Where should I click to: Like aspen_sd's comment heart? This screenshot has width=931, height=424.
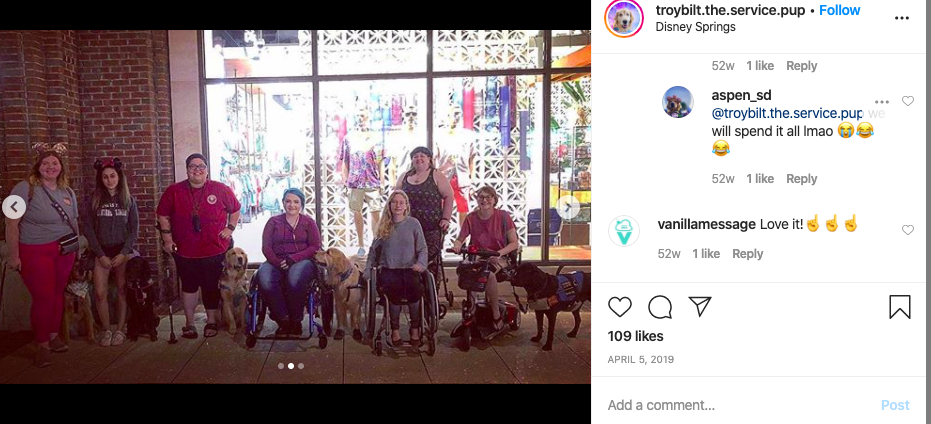[x=908, y=101]
